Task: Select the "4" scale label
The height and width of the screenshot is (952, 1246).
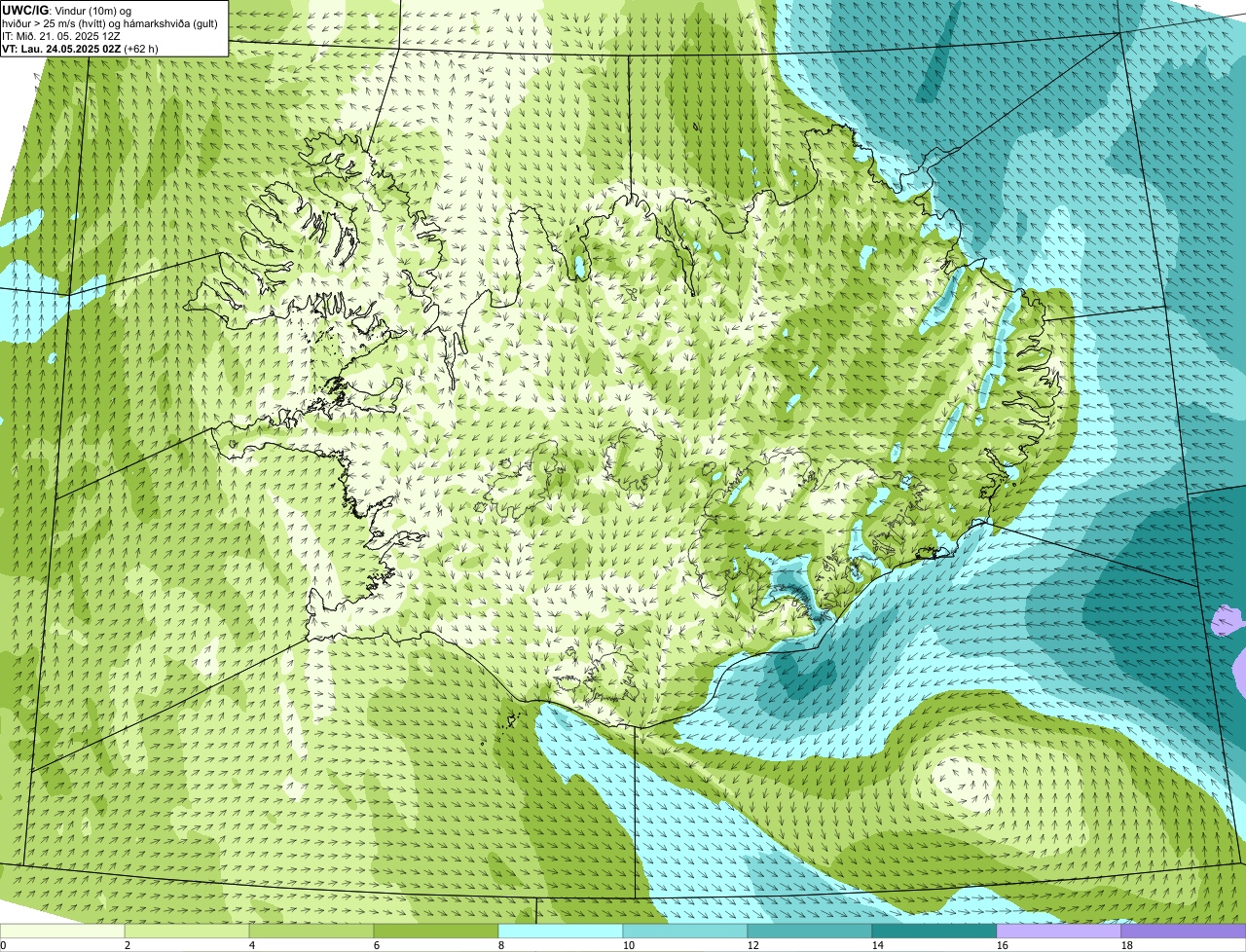Action: coord(252,945)
